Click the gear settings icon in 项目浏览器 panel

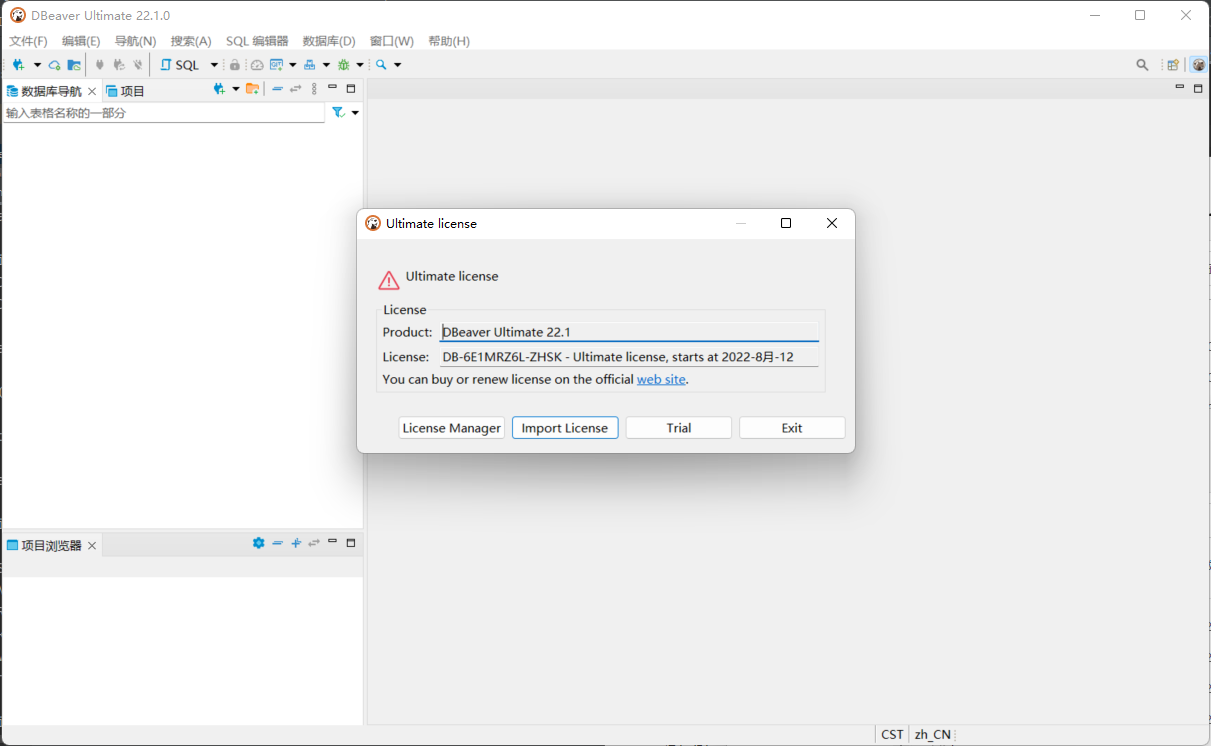pyautogui.click(x=259, y=543)
